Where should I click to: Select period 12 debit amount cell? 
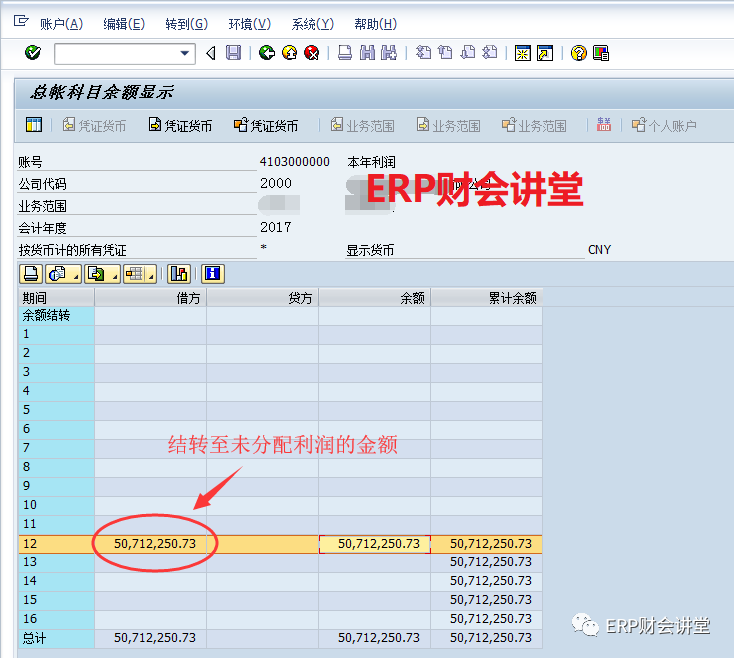pos(151,544)
